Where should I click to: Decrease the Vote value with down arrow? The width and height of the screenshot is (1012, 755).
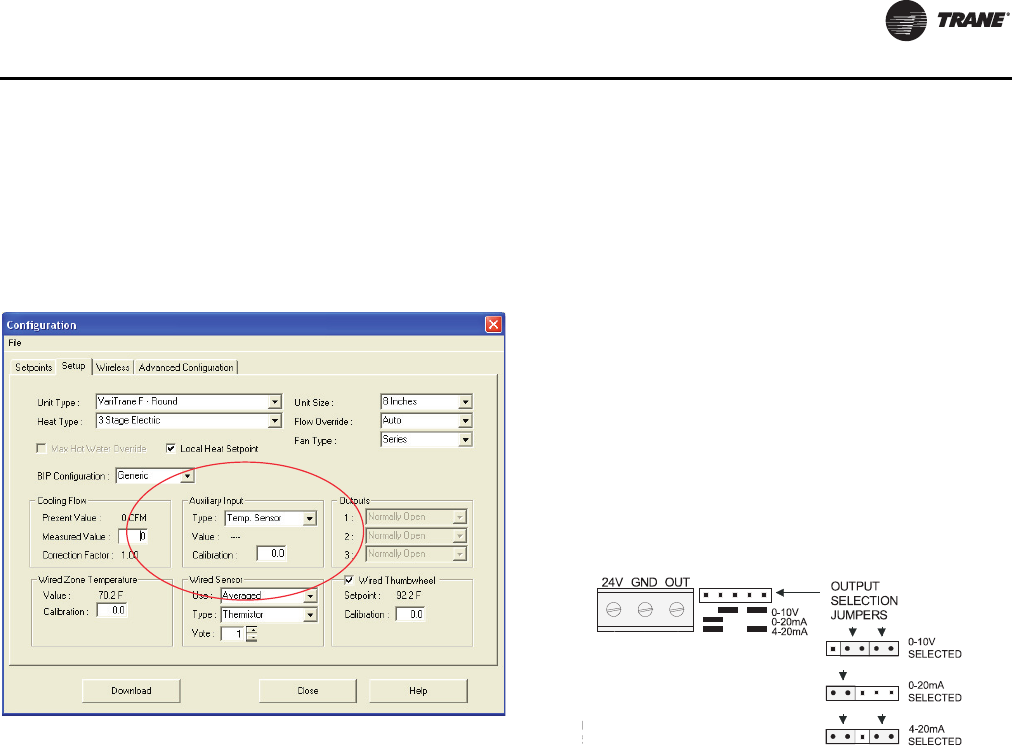click(252, 638)
